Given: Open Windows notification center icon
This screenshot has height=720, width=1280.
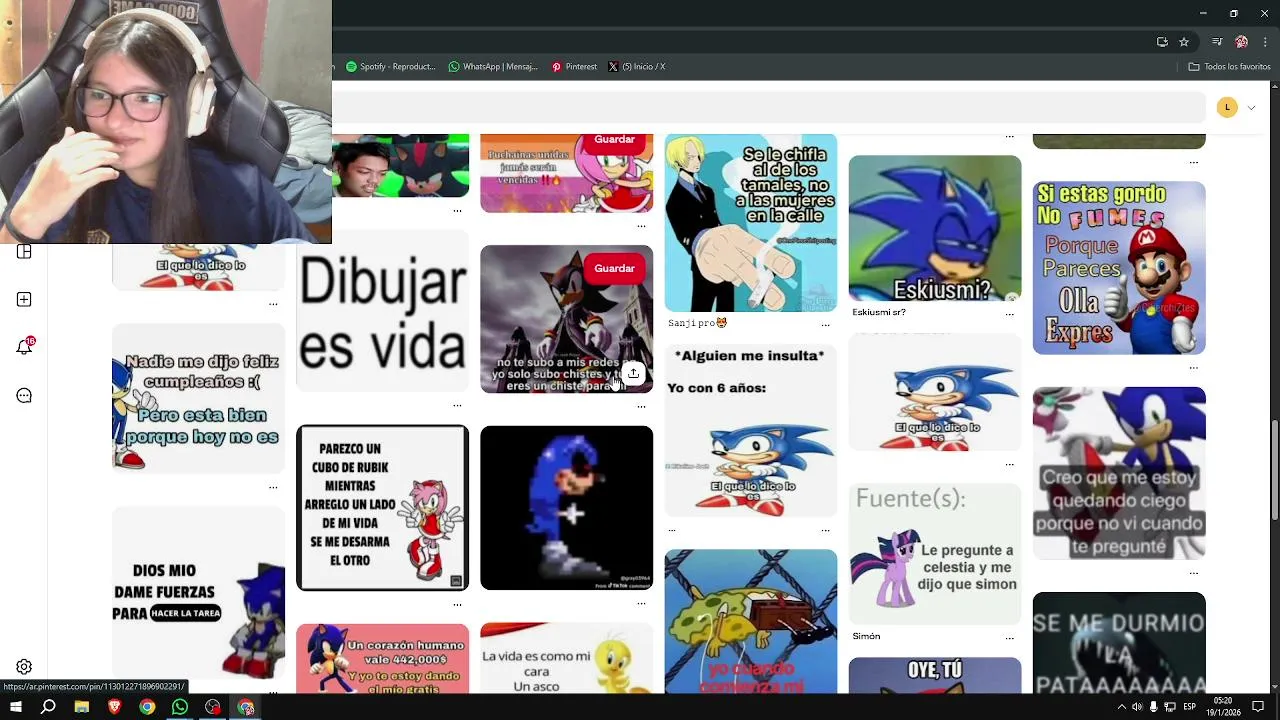Looking at the screenshot, I should tap(1258, 707).
